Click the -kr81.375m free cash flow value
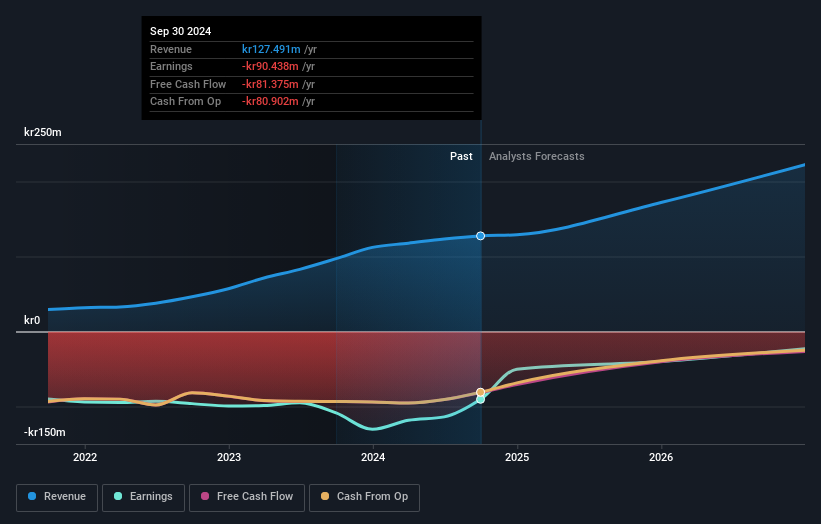Image resolution: width=821 pixels, height=524 pixels. pos(270,84)
